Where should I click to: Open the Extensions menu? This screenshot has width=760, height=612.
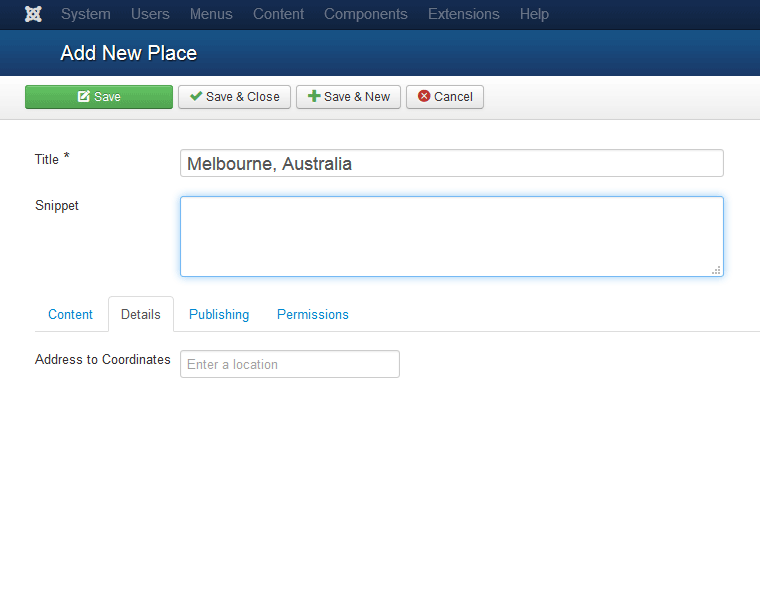(463, 14)
